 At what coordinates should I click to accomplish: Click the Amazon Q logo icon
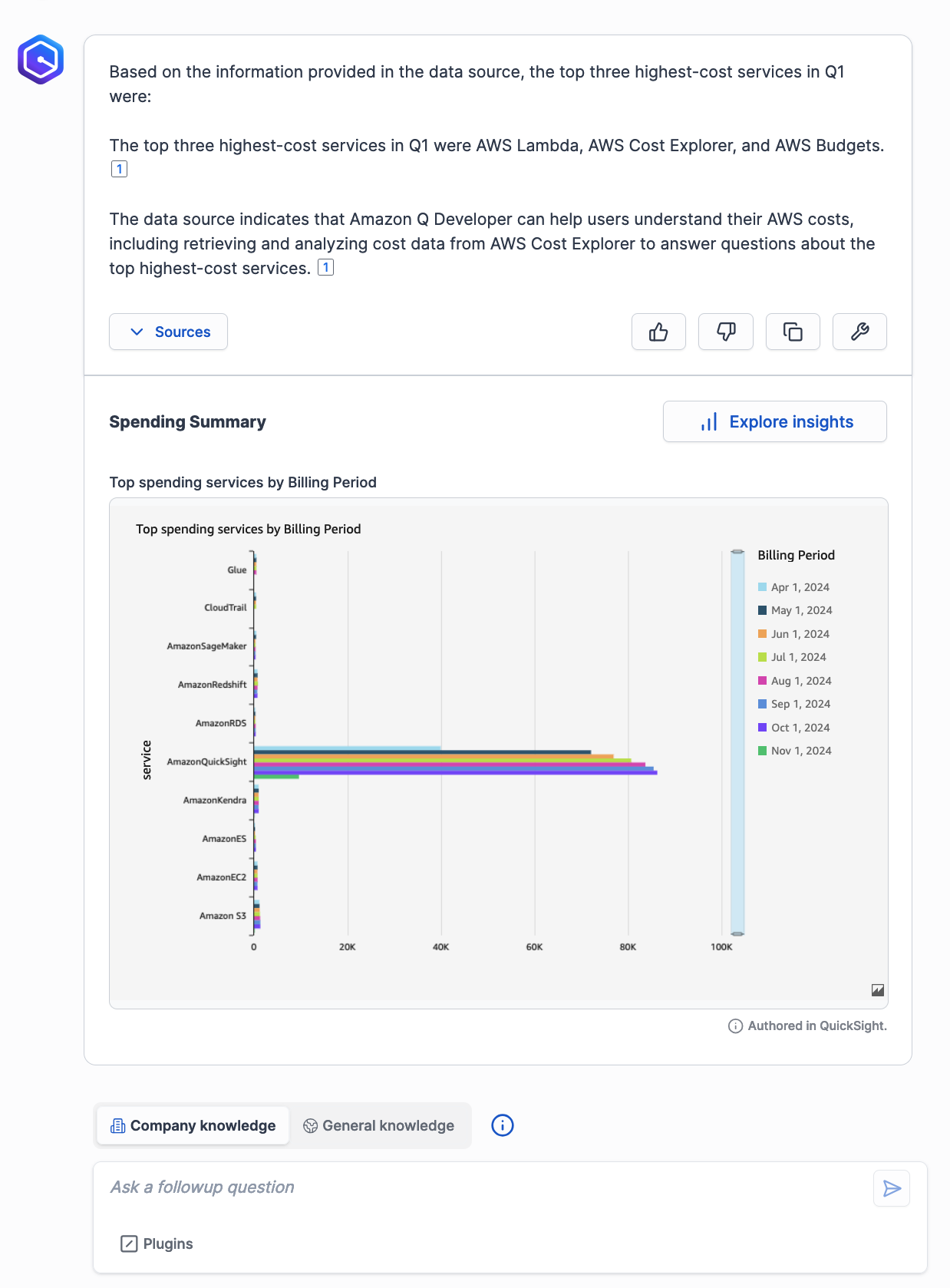click(41, 59)
